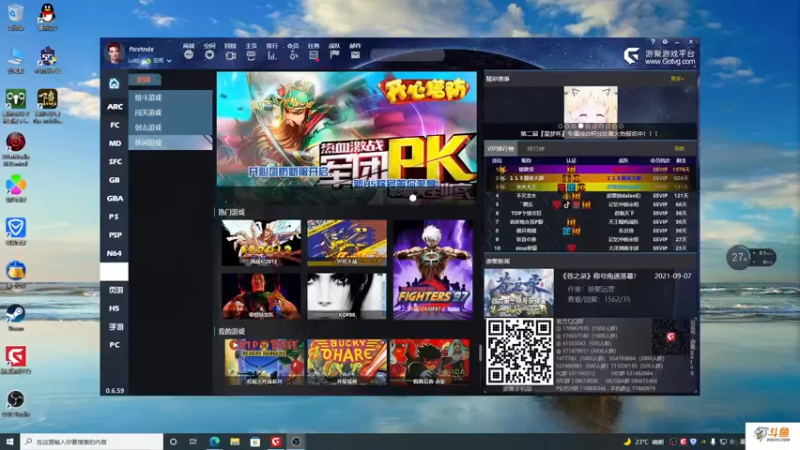Screen dimensions: 800x450
Task: Click the 苍之录 news thumbnail image
Action: point(519,292)
